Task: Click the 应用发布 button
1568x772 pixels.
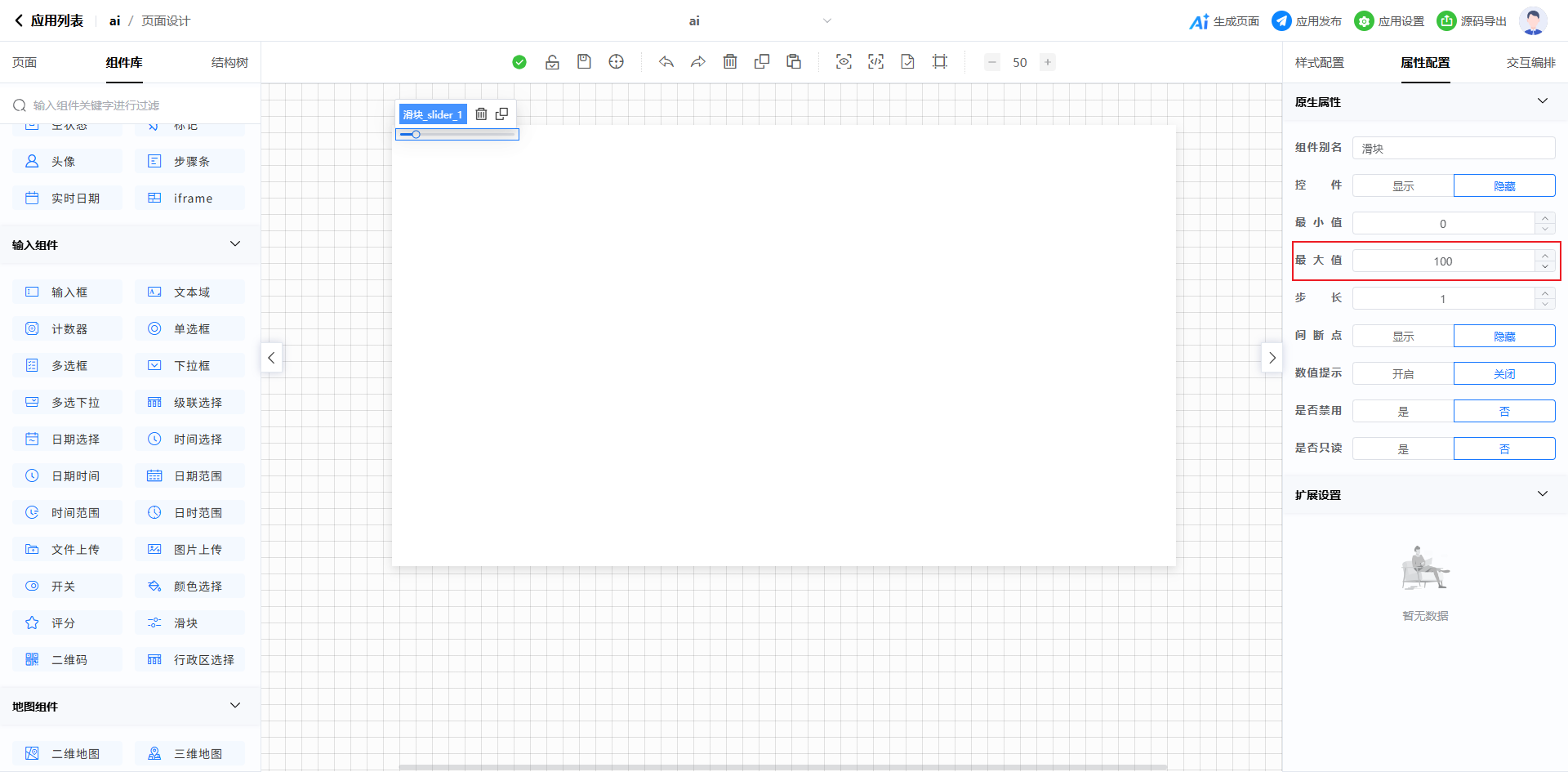Action: (1307, 21)
